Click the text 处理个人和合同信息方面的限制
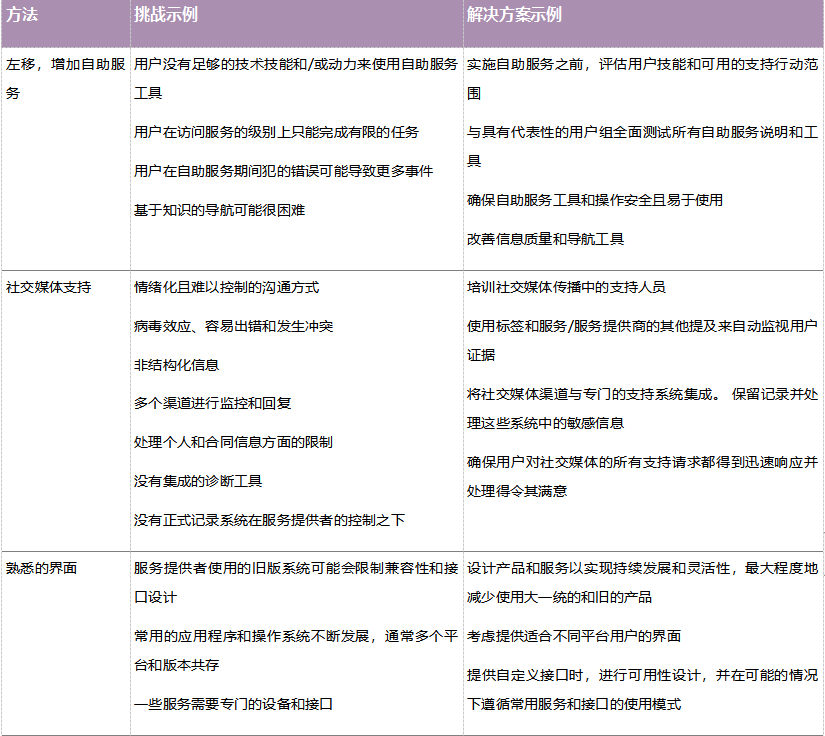Viewport: 825px width, 736px height. pyautogui.click(x=233, y=442)
